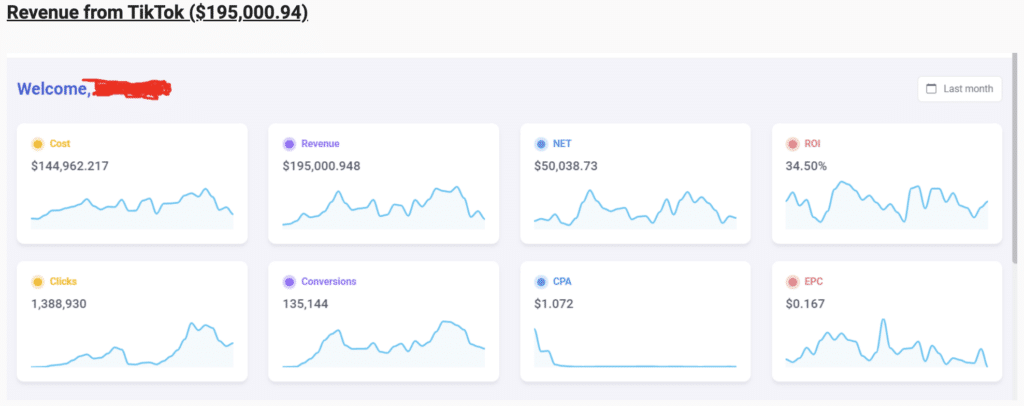Click the 1,388,930 clicks value

pyautogui.click(x=59, y=304)
